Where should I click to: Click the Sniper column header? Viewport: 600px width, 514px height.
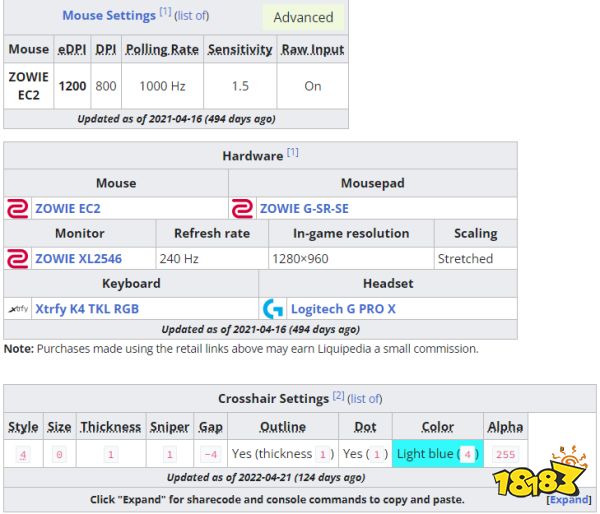pyautogui.click(x=170, y=427)
